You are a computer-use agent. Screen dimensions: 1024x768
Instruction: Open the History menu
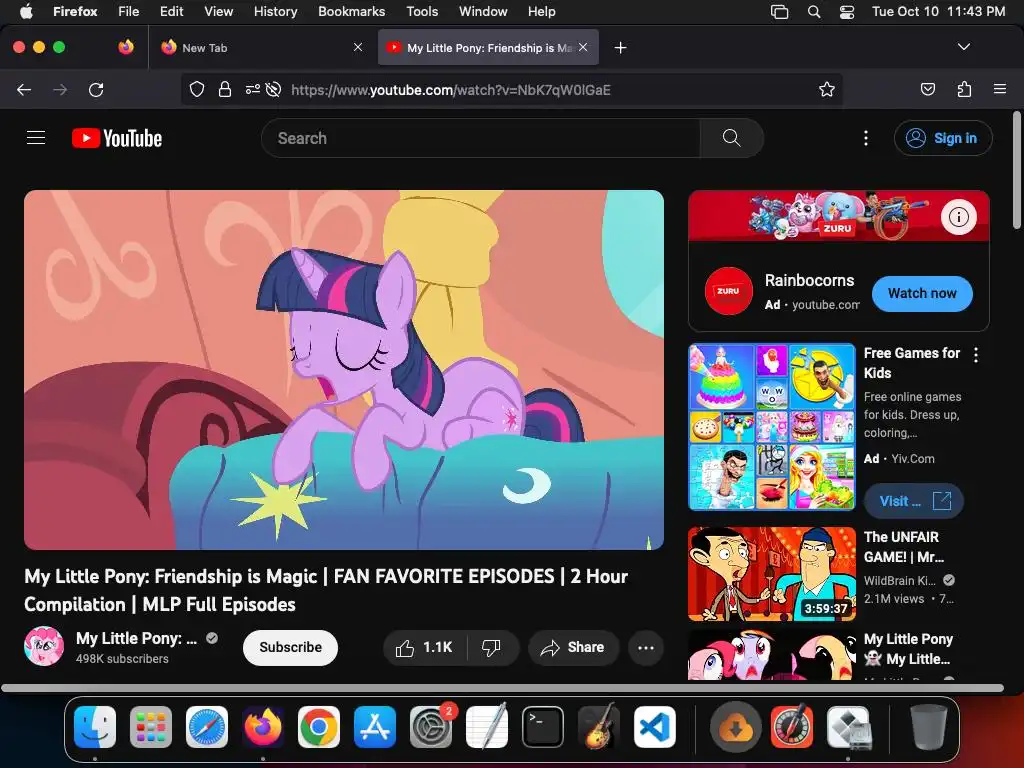click(275, 12)
